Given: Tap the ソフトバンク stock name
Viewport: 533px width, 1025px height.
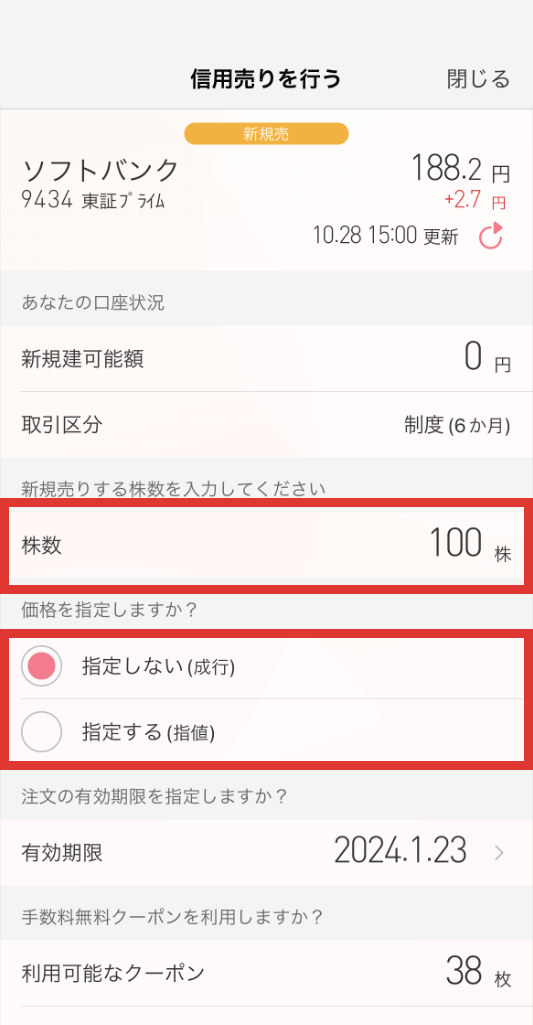Looking at the screenshot, I should [100, 170].
